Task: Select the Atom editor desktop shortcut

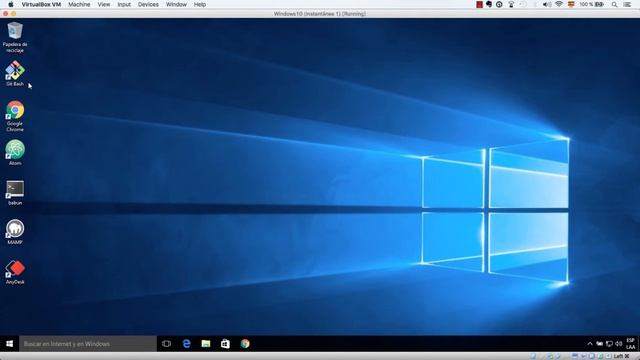Action: click(15, 153)
